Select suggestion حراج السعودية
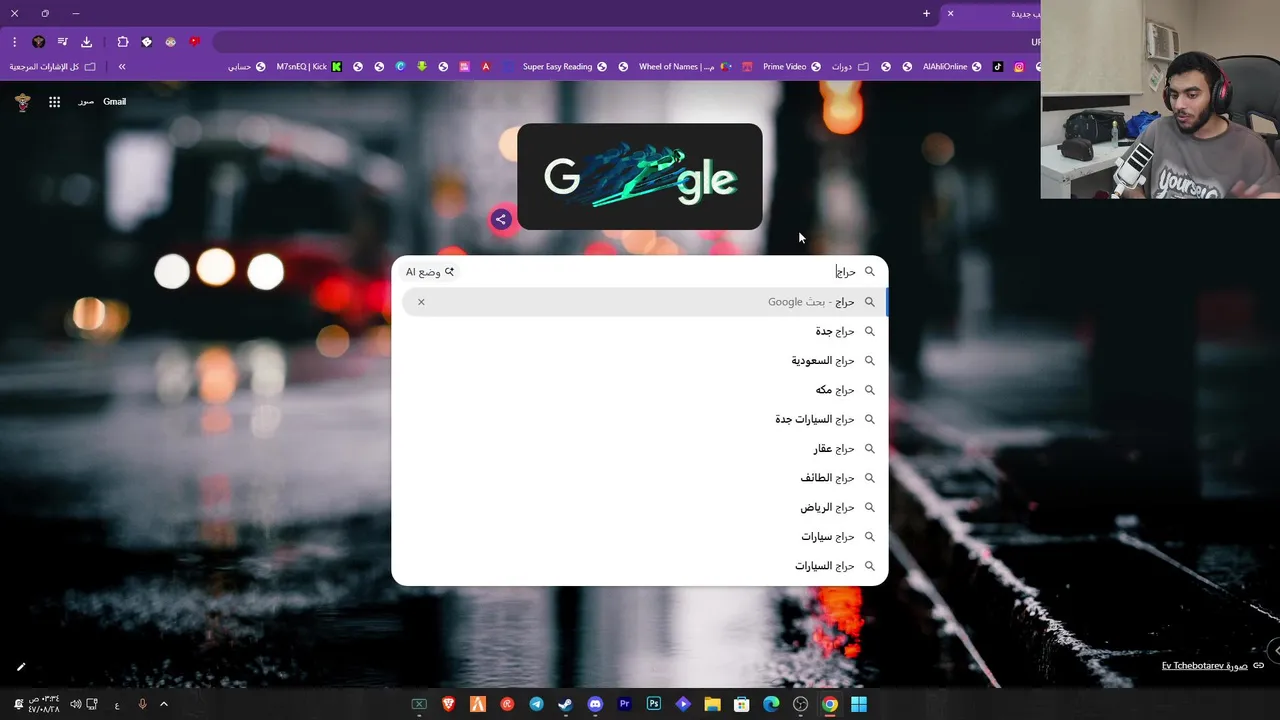 pyautogui.click(x=640, y=361)
